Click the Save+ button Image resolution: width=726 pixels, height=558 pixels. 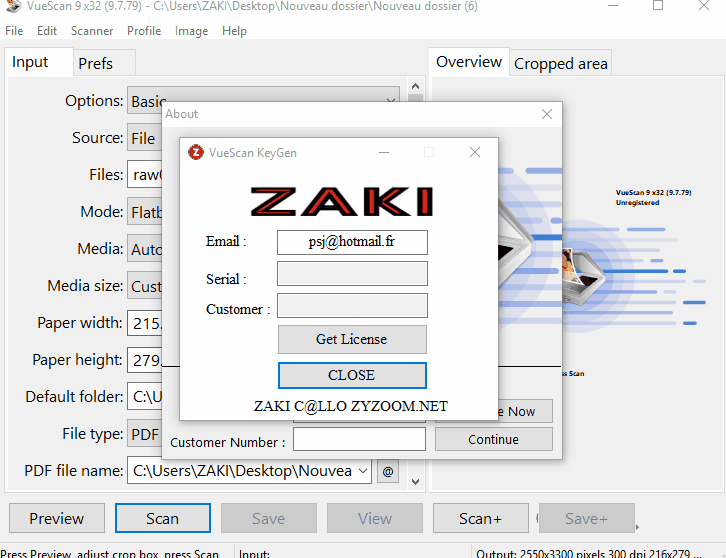tap(586, 518)
